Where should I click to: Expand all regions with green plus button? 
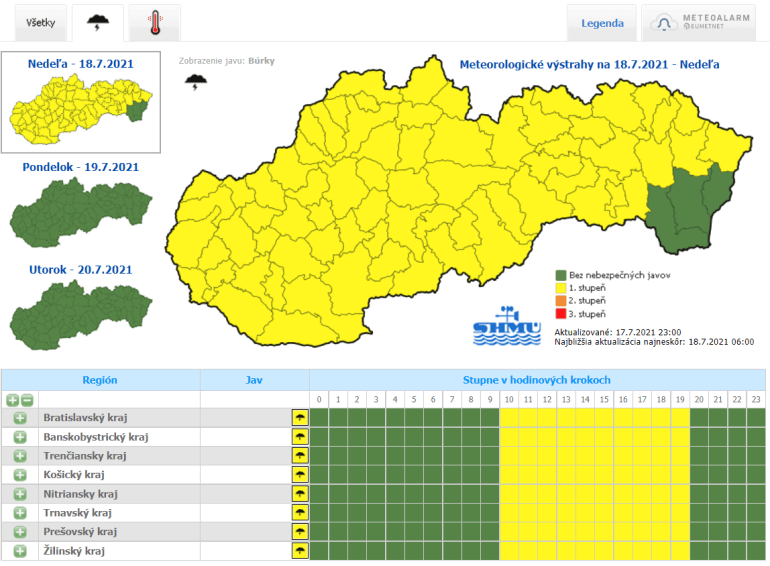pos(12,400)
